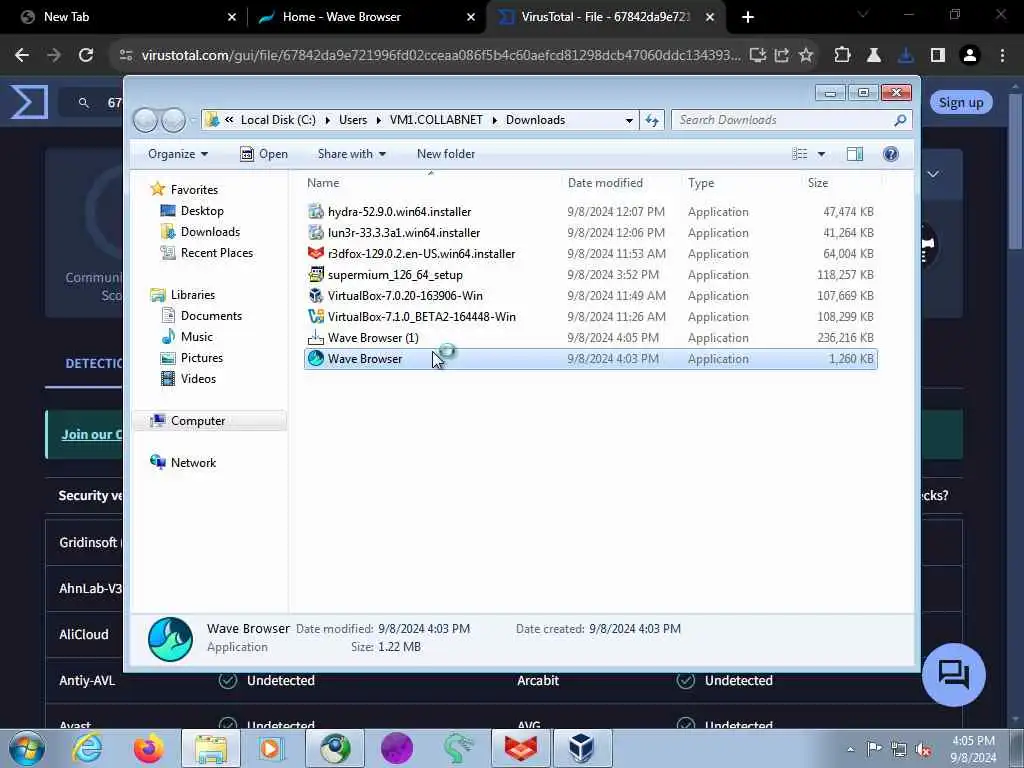Click the Explorer help question mark icon

tap(890, 153)
